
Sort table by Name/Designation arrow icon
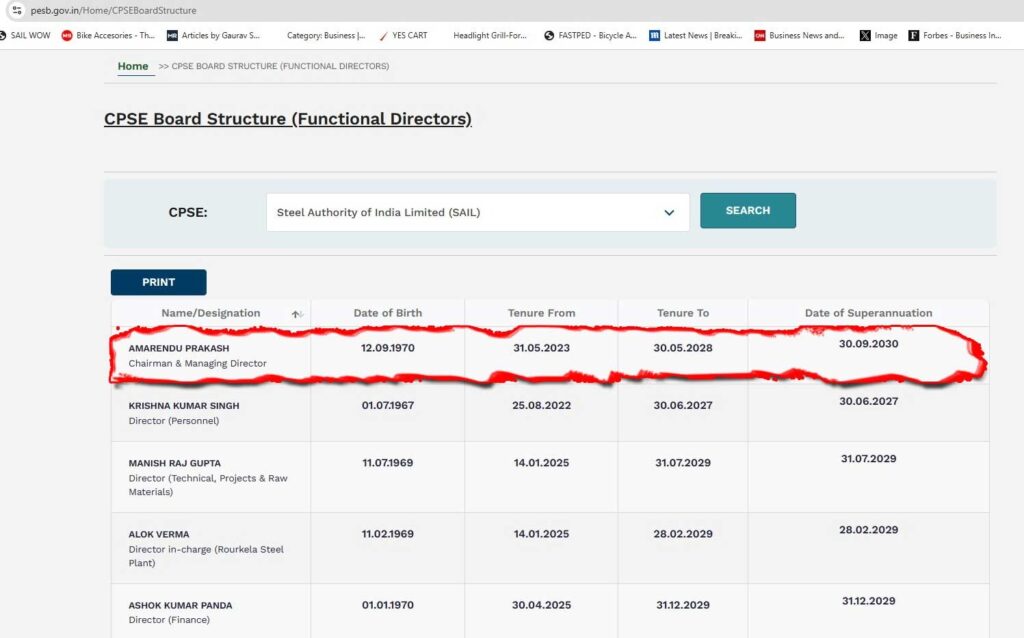[296, 314]
